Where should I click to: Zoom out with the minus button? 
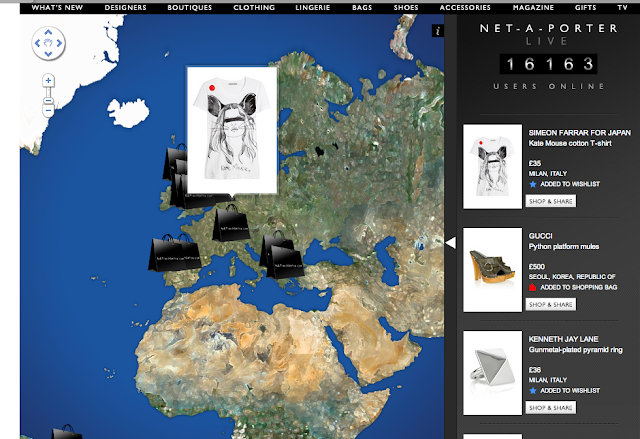click(48, 111)
